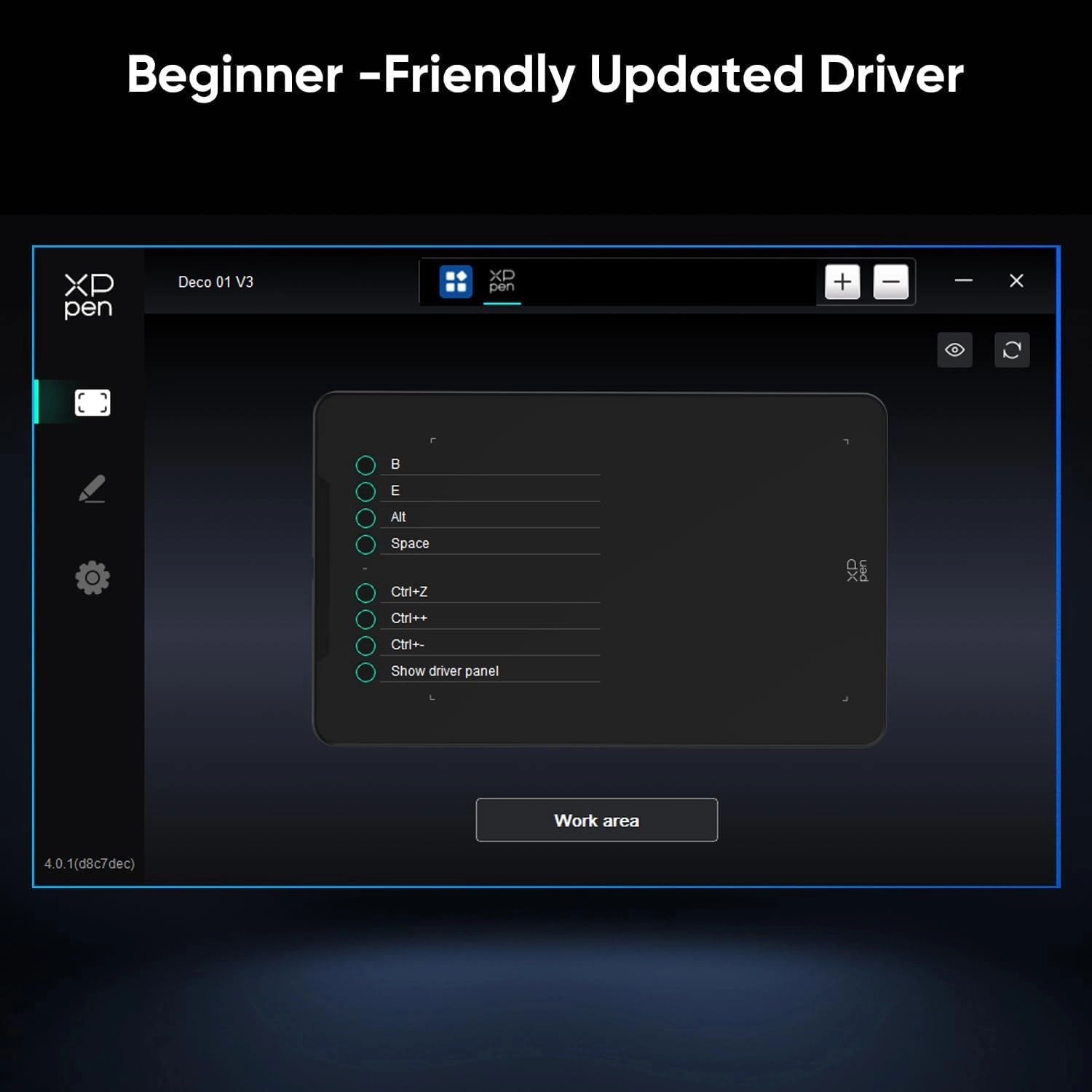Click the B shortcut key label

pos(395,464)
